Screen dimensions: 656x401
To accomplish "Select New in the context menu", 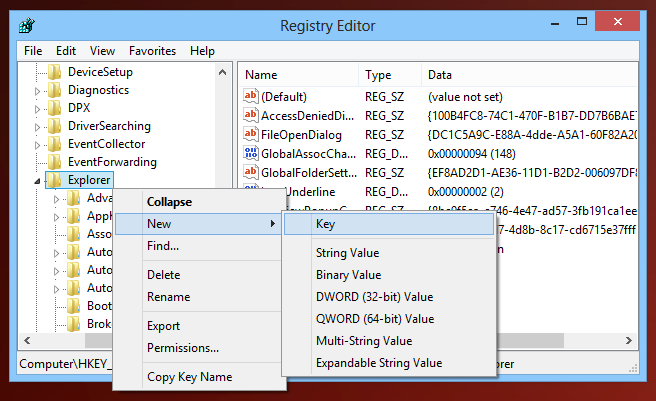I will [x=198, y=224].
